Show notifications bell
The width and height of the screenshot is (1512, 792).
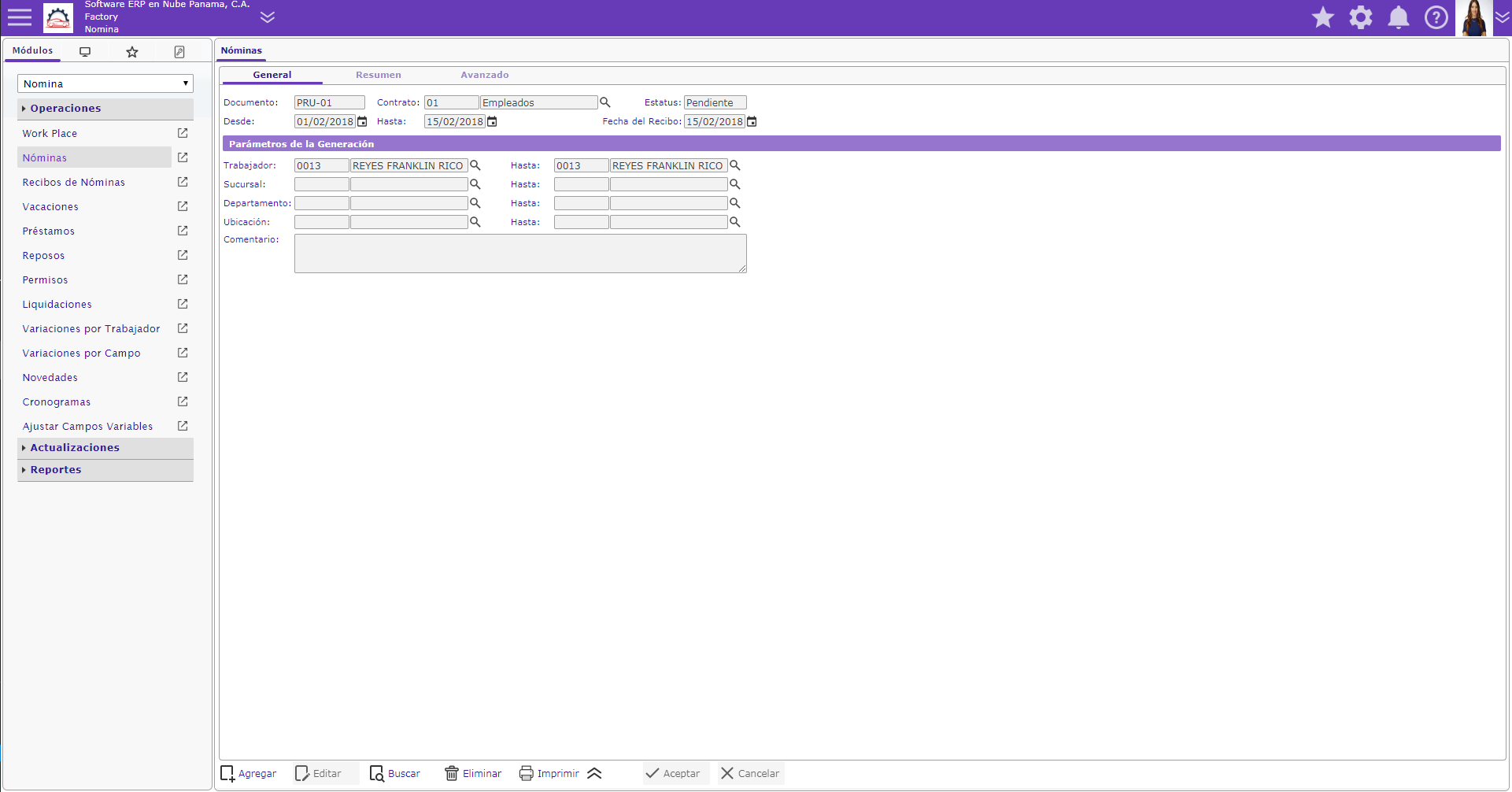click(1398, 17)
